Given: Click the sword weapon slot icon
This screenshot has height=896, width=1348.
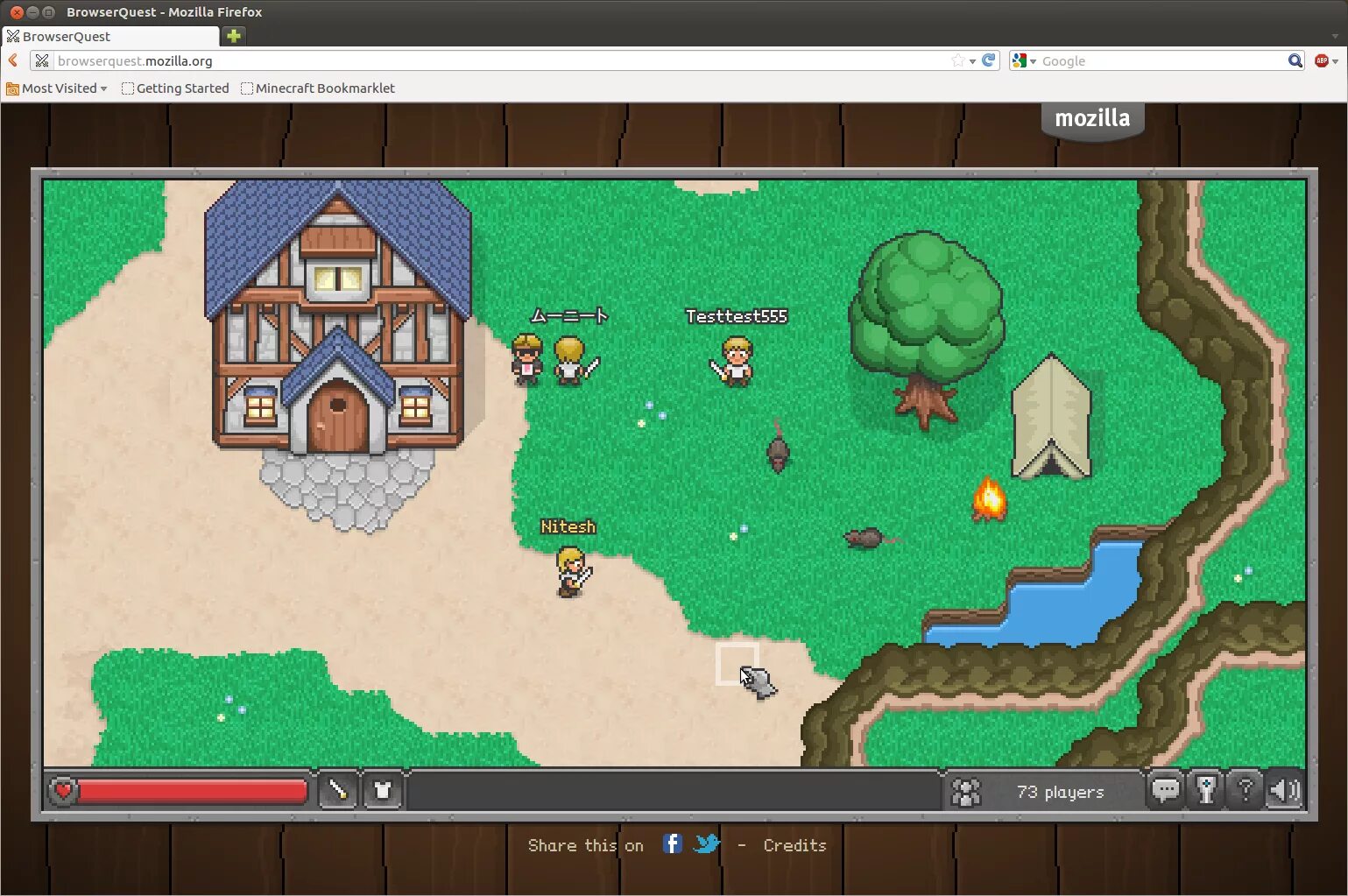Looking at the screenshot, I should (337, 791).
